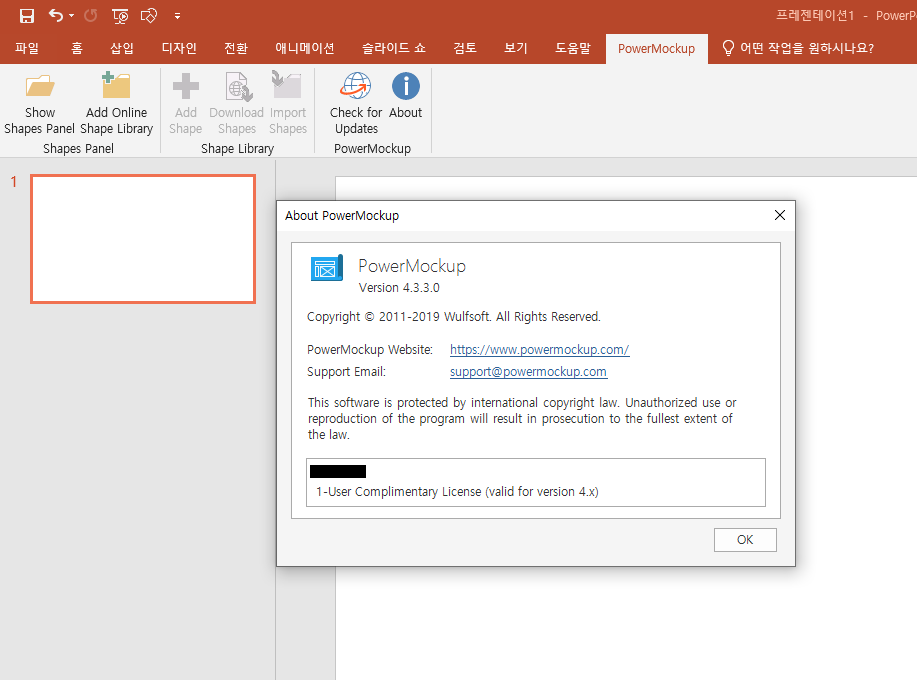Open the 전환 ribbon tab
Image resolution: width=917 pixels, height=680 pixels.
click(236, 49)
